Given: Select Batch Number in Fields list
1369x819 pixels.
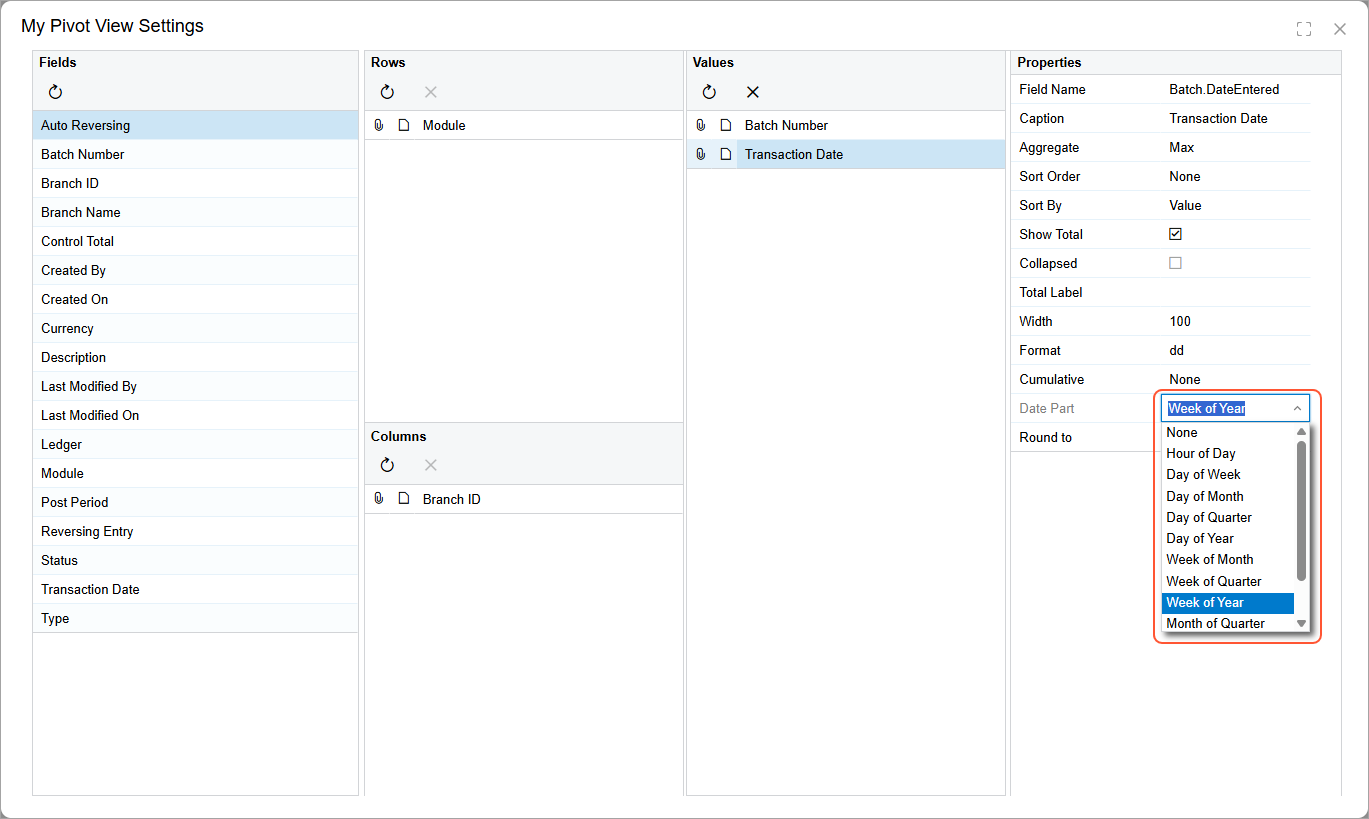Looking at the screenshot, I should point(195,154).
